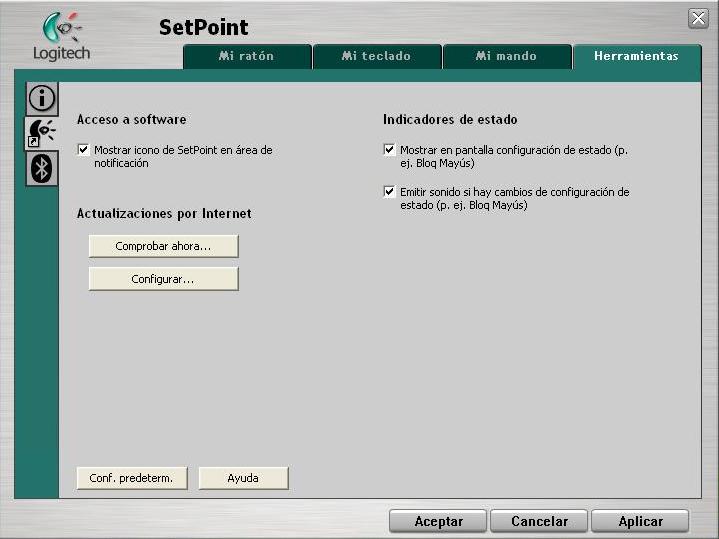Switch to the Mi ratón tab
719x539 pixels.
(x=246, y=57)
